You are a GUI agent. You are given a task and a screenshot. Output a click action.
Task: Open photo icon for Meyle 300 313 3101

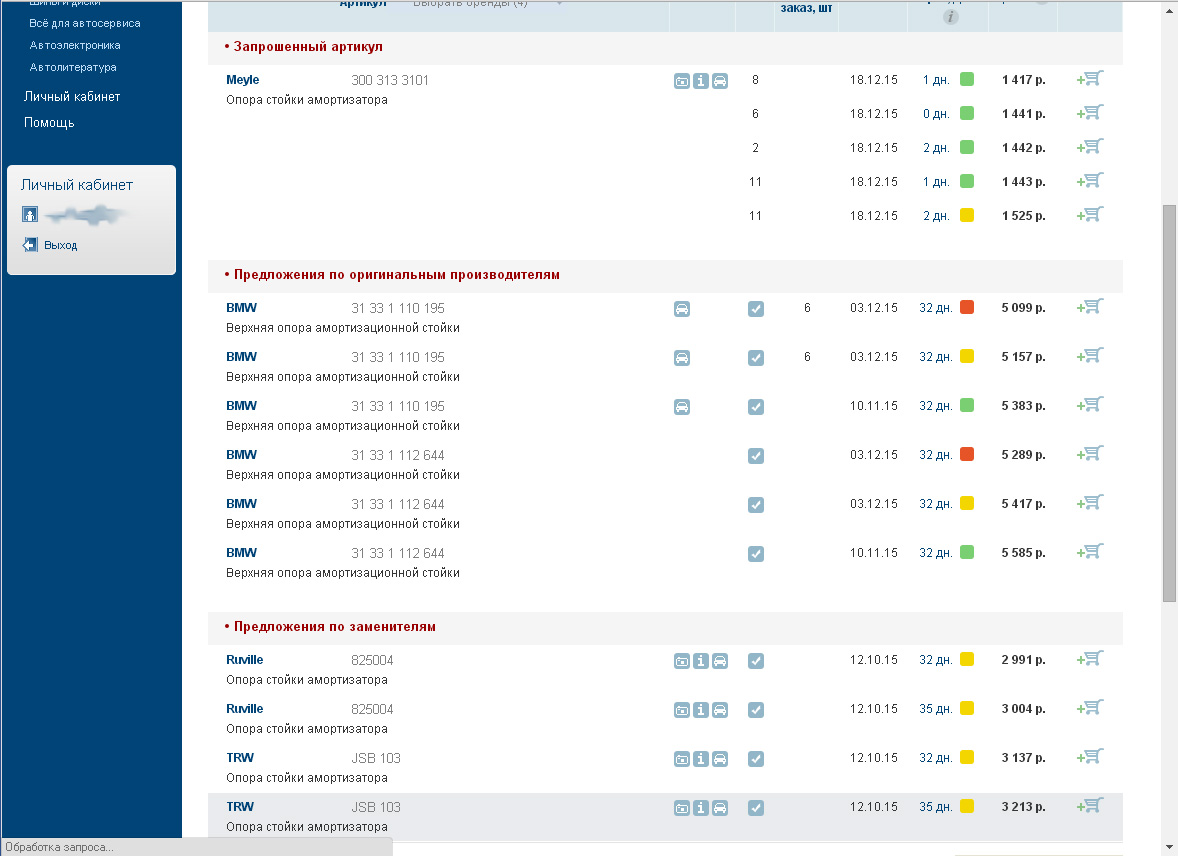pyautogui.click(x=681, y=81)
